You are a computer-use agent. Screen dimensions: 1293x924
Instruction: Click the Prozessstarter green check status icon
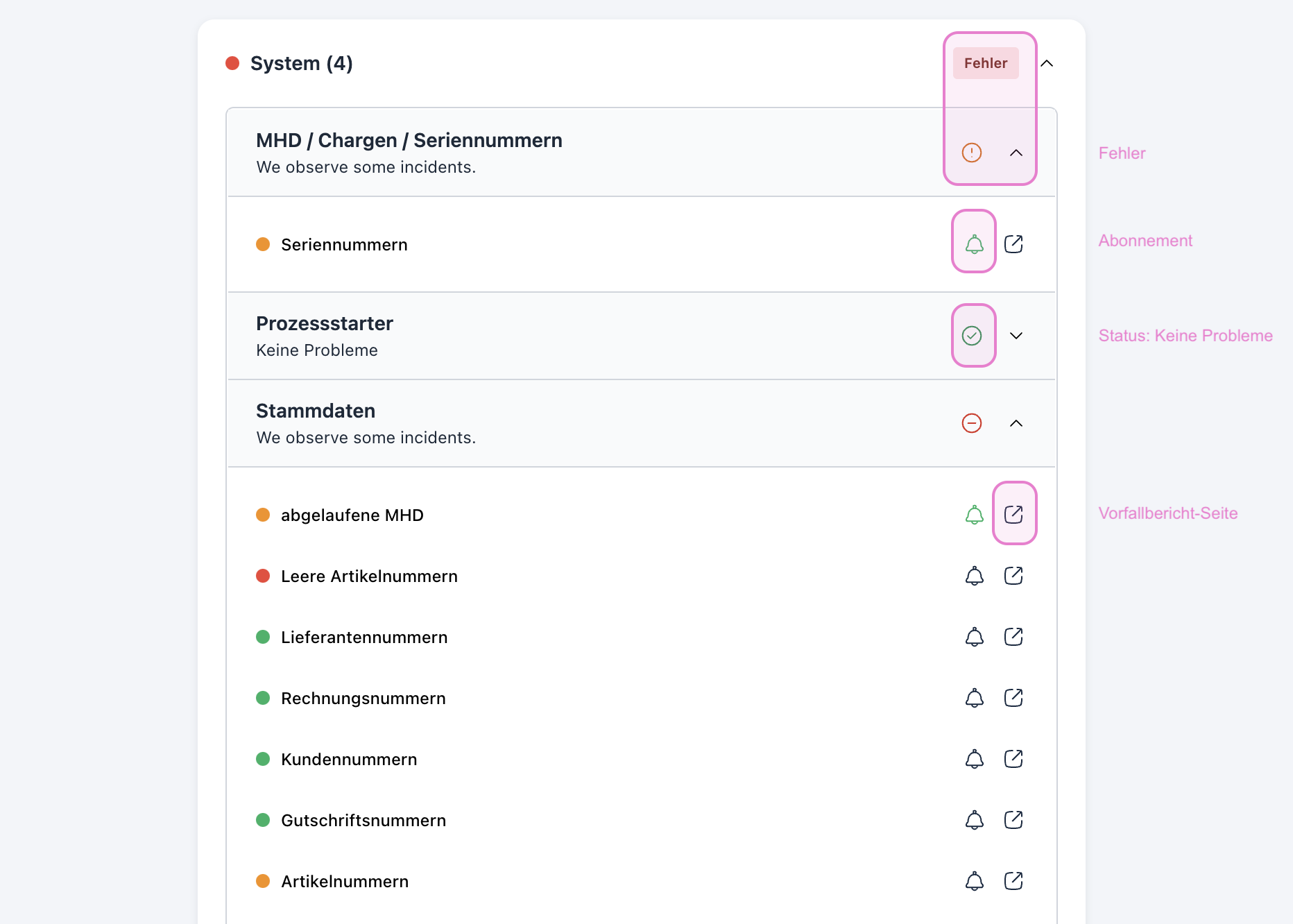[972, 336]
